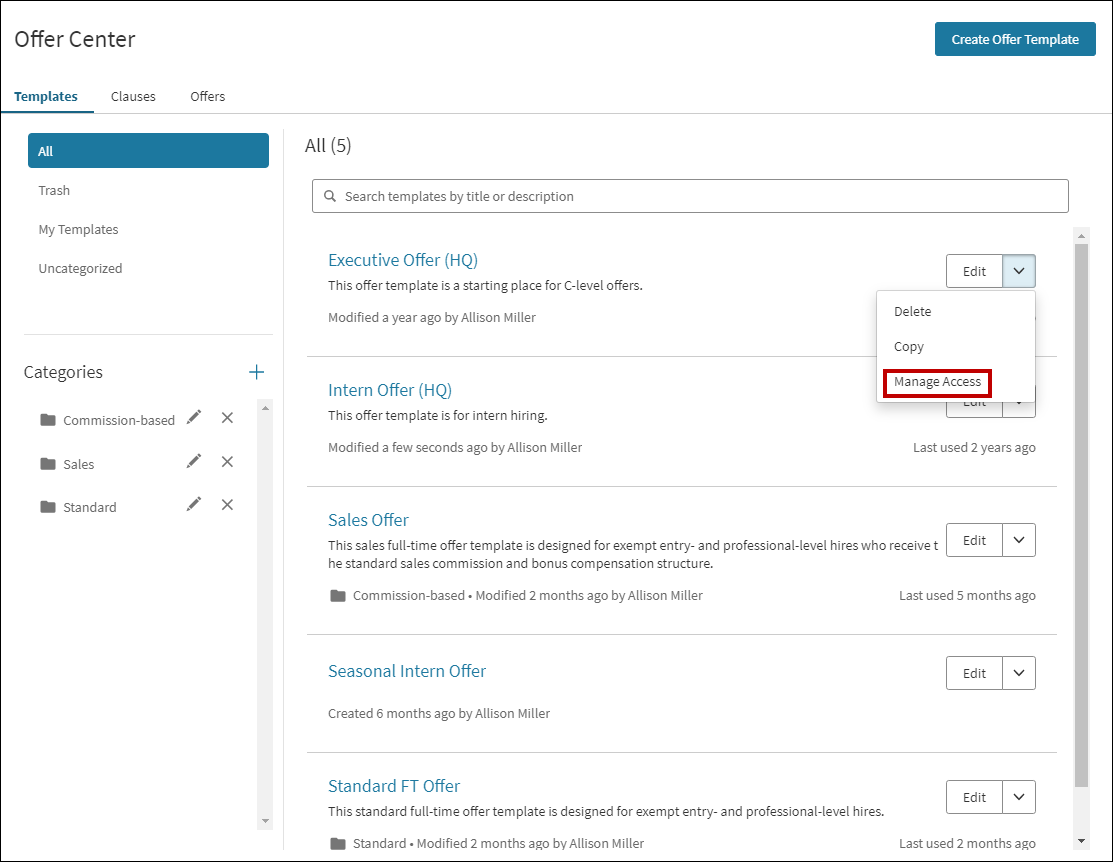The width and height of the screenshot is (1113, 862).
Task: Open the Sales Offer template link
Action: point(368,519)
